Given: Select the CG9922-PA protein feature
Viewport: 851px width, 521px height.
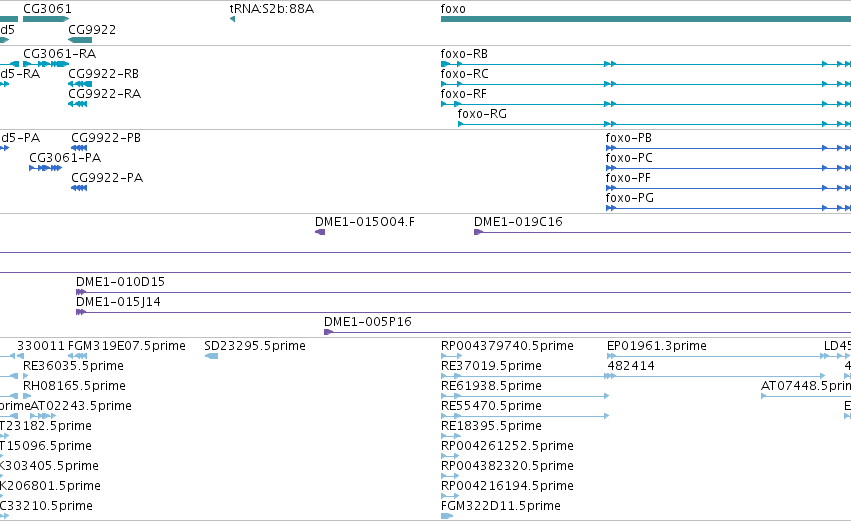Looking at the screenshot, I should point(79,188).
